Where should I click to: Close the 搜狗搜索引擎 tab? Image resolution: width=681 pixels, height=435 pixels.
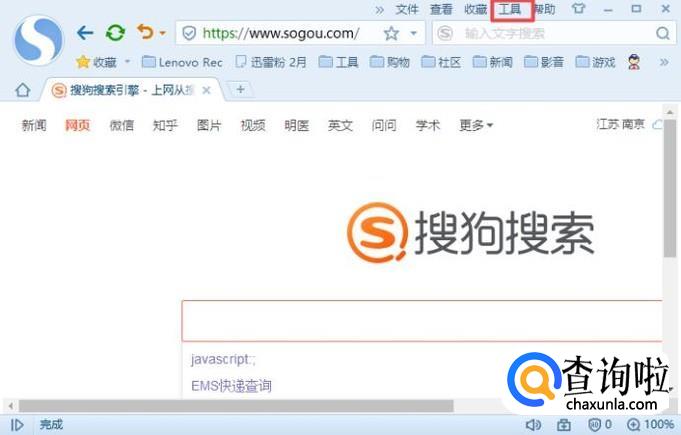point(207,90)
